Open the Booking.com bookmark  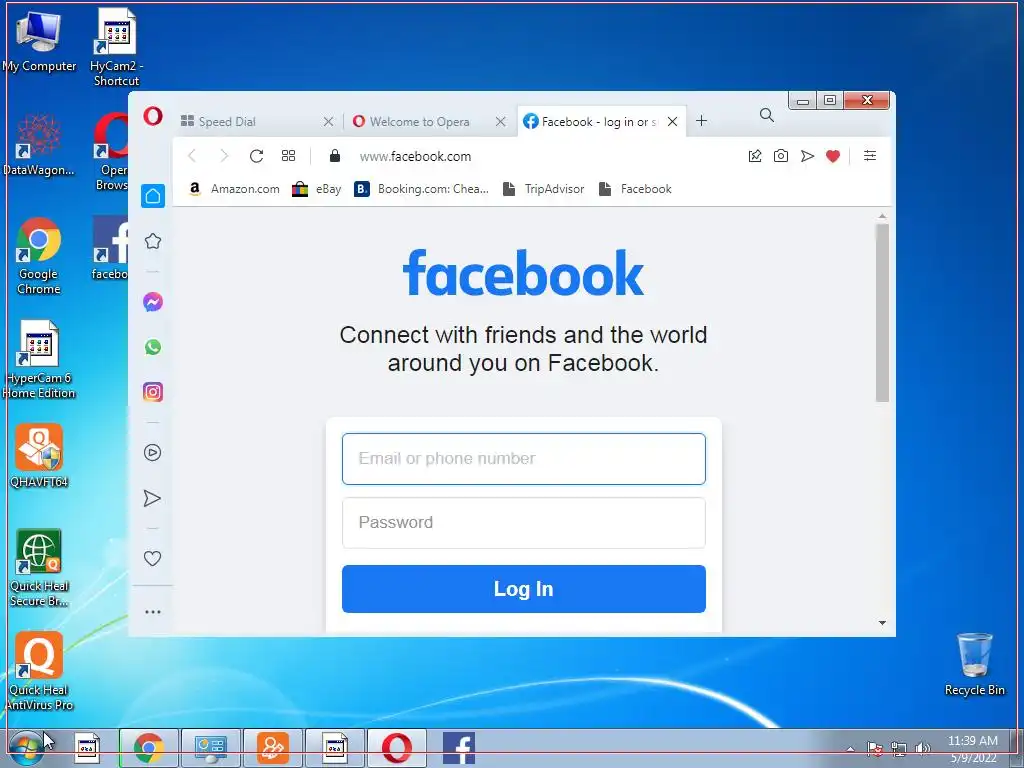pyautogui.click(x=421, y=189)
